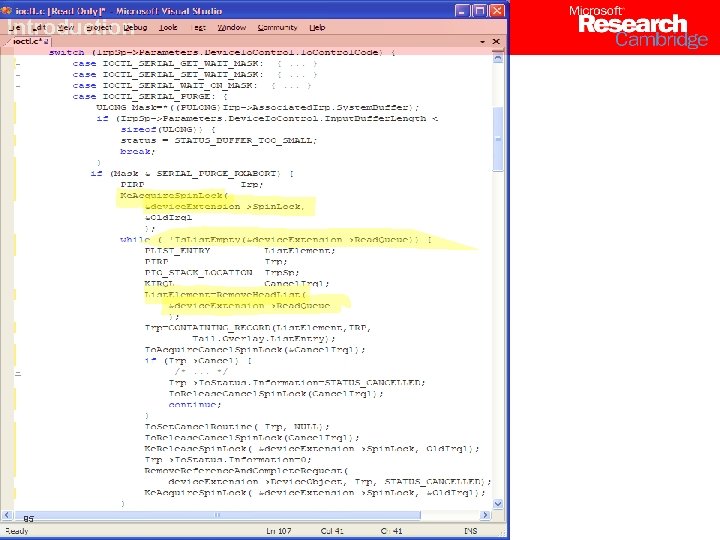Open the Project menu

[x=99, y=28]
